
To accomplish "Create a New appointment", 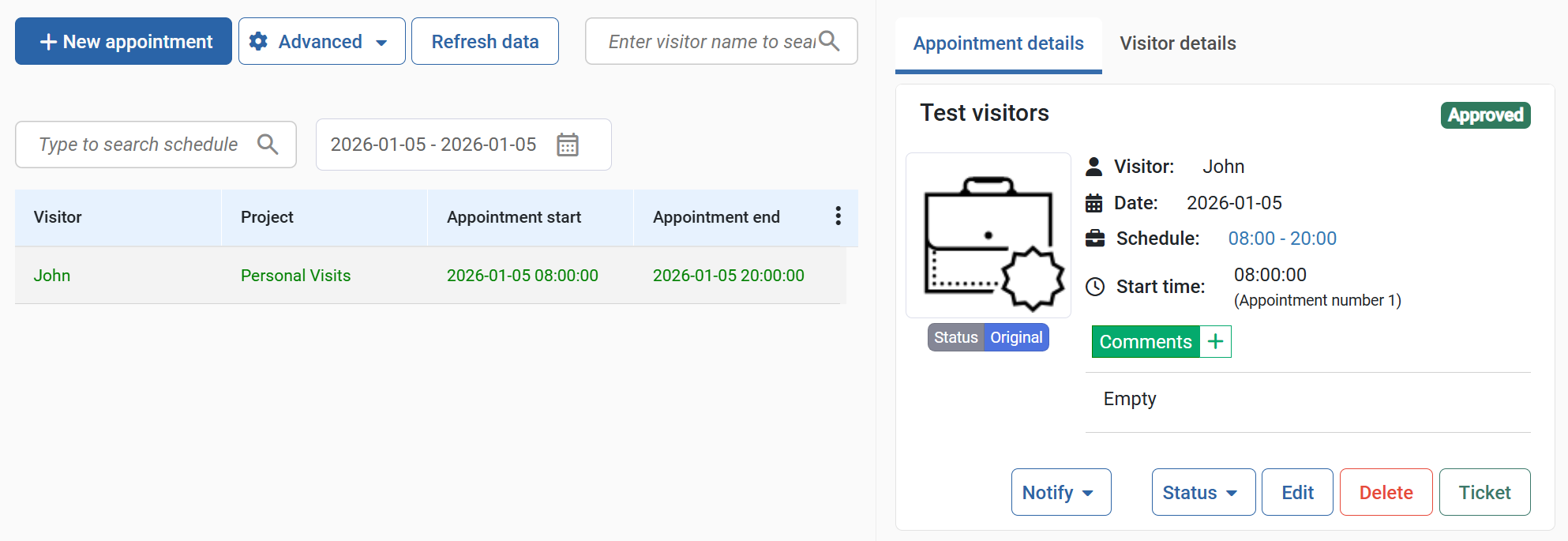I will tap(123, 41).
